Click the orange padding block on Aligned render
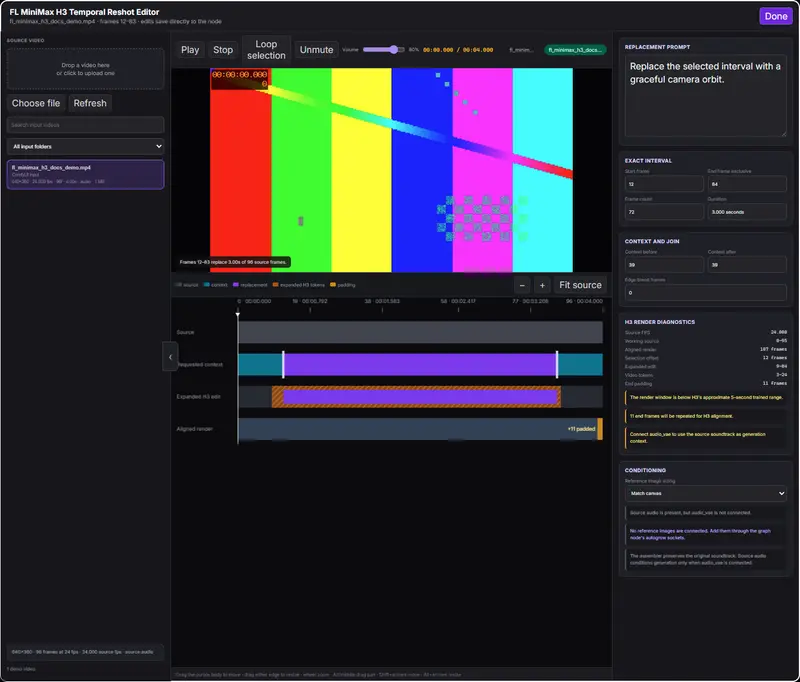 (600, 429)
